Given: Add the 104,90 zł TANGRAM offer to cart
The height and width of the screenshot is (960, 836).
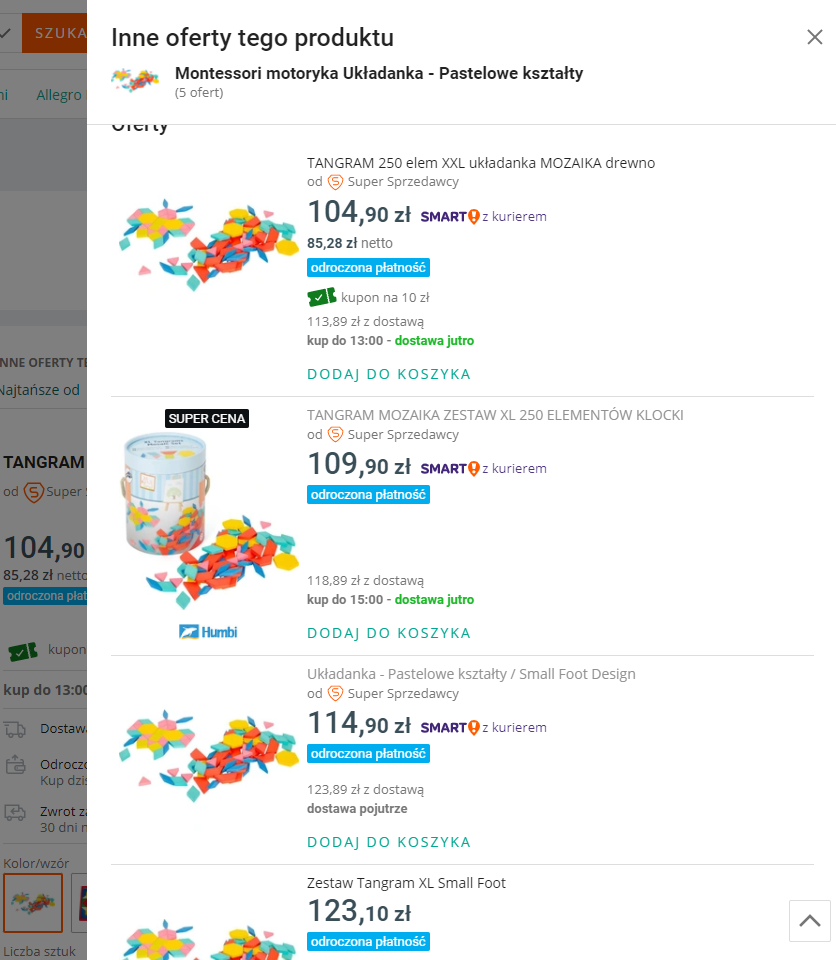Looking at the screenshot, I should click(388, 374).
